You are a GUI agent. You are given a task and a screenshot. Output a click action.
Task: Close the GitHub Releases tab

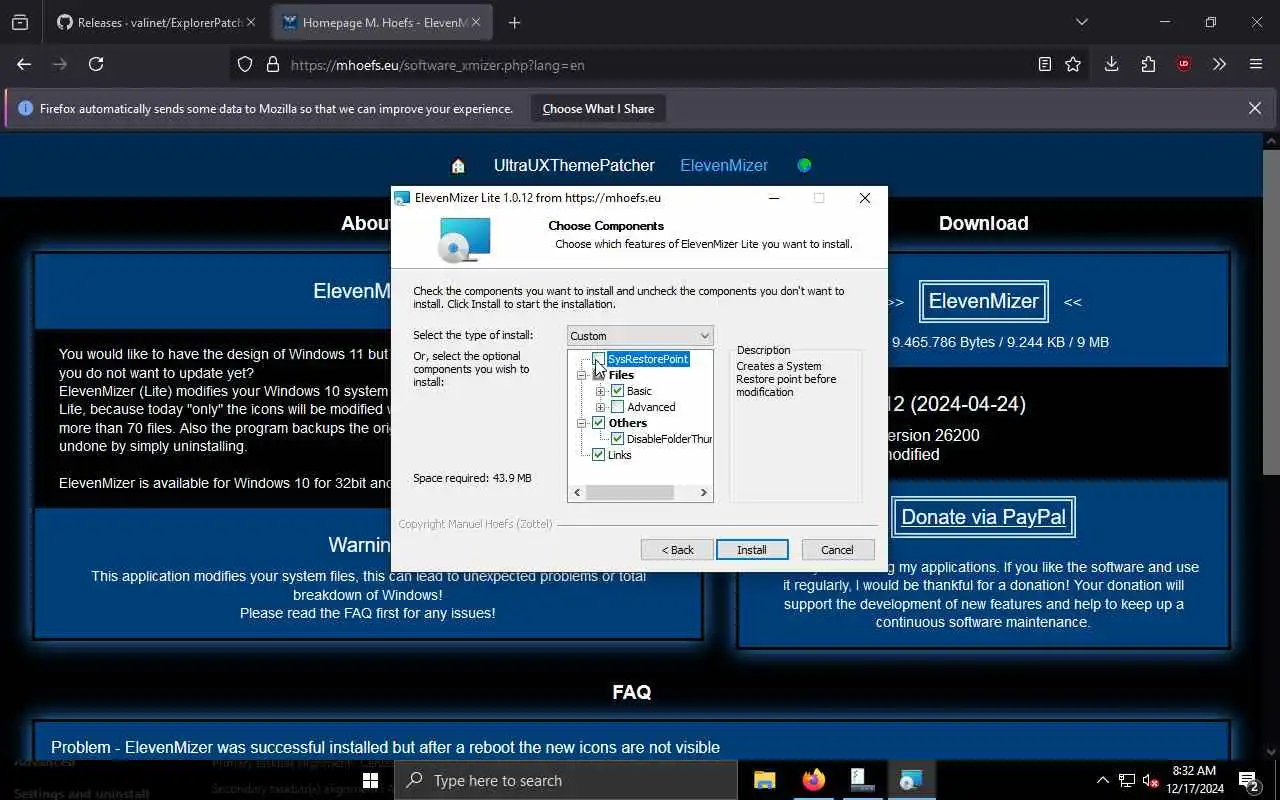250,22
